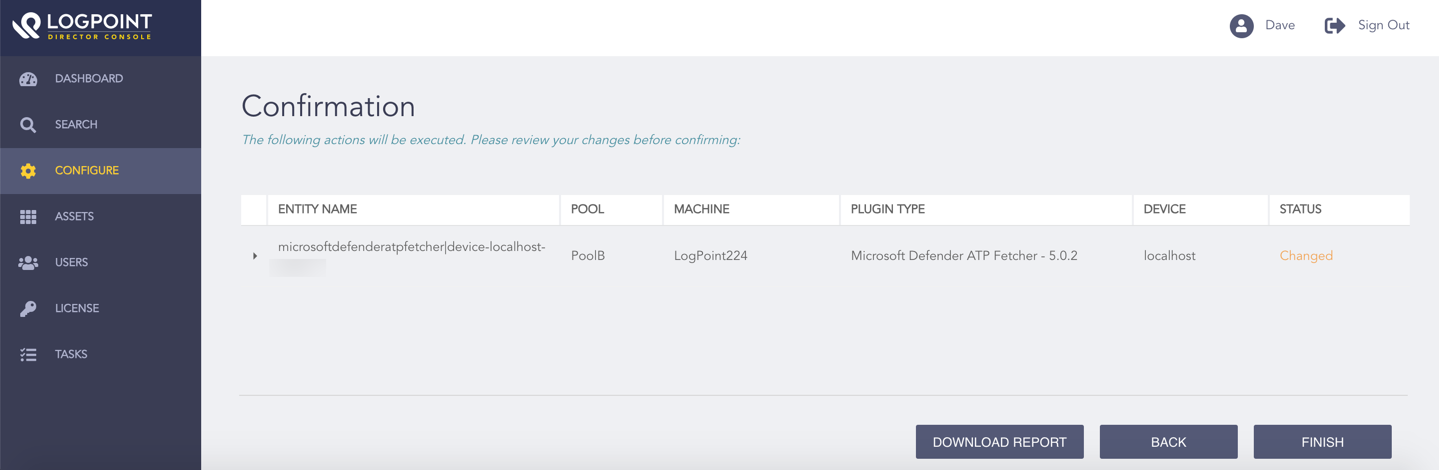The image size is (1439, 470).
Task: Click the Sign Out link text
Action: (x=1383, y=26)
